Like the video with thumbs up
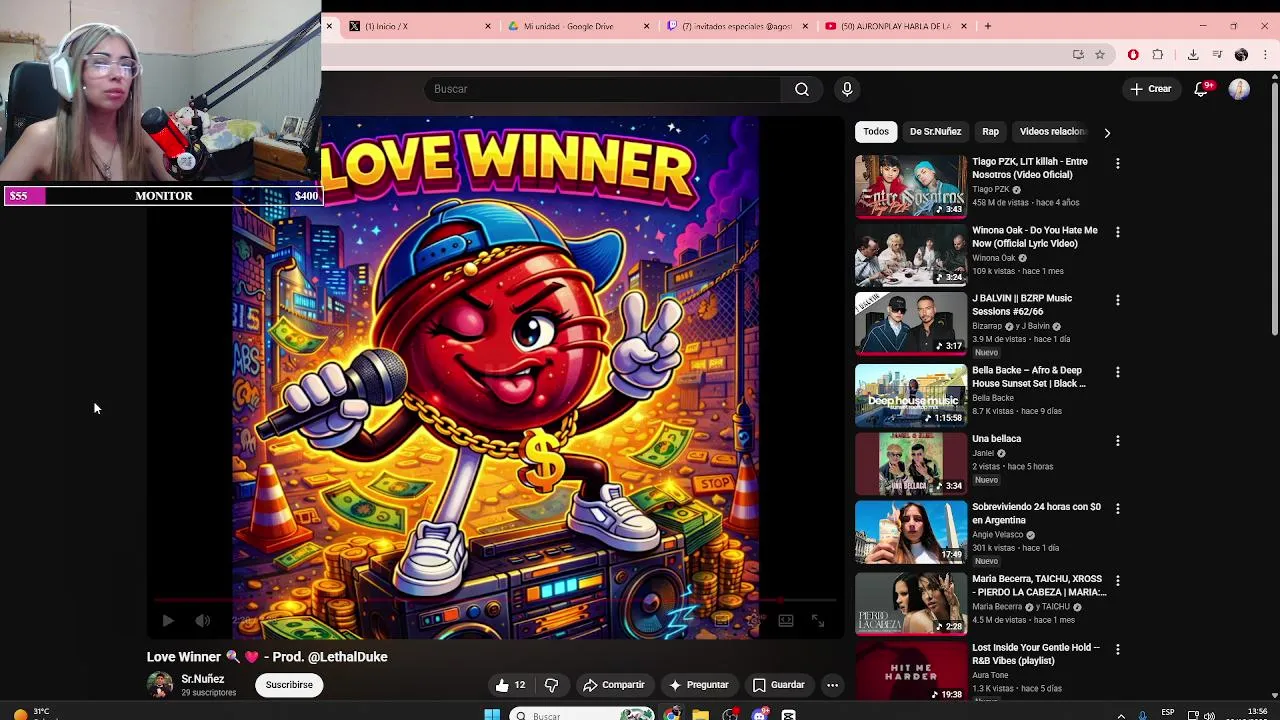 [x=511, y=685]
